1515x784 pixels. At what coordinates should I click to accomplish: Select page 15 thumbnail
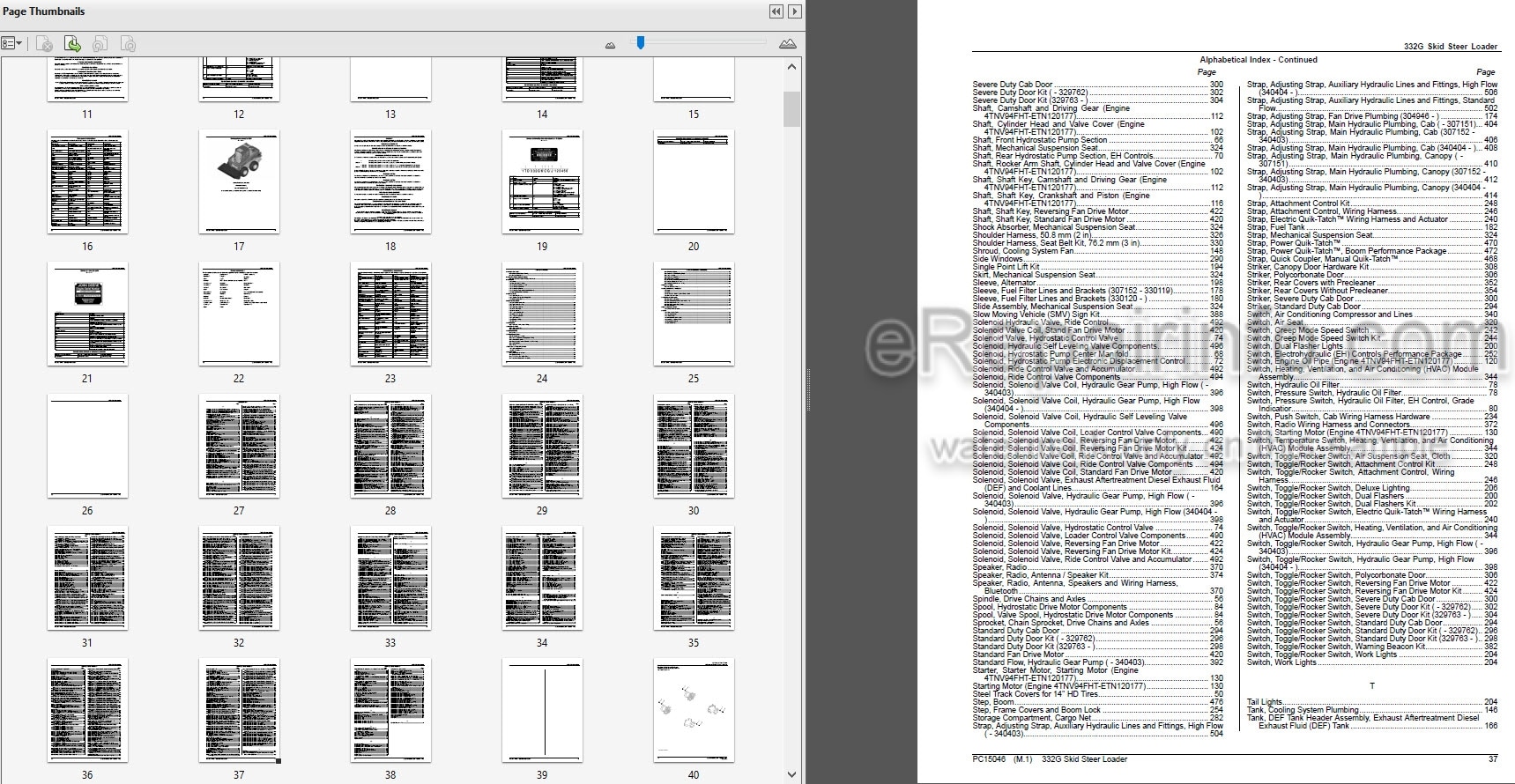694,80
